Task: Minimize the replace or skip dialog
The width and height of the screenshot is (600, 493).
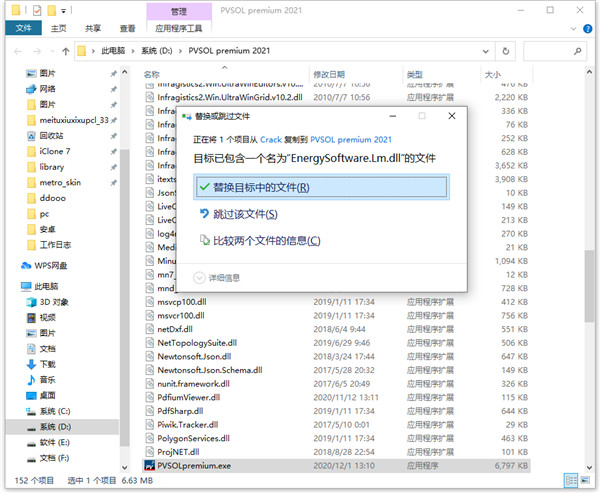Action: click(x=393, y=116)
